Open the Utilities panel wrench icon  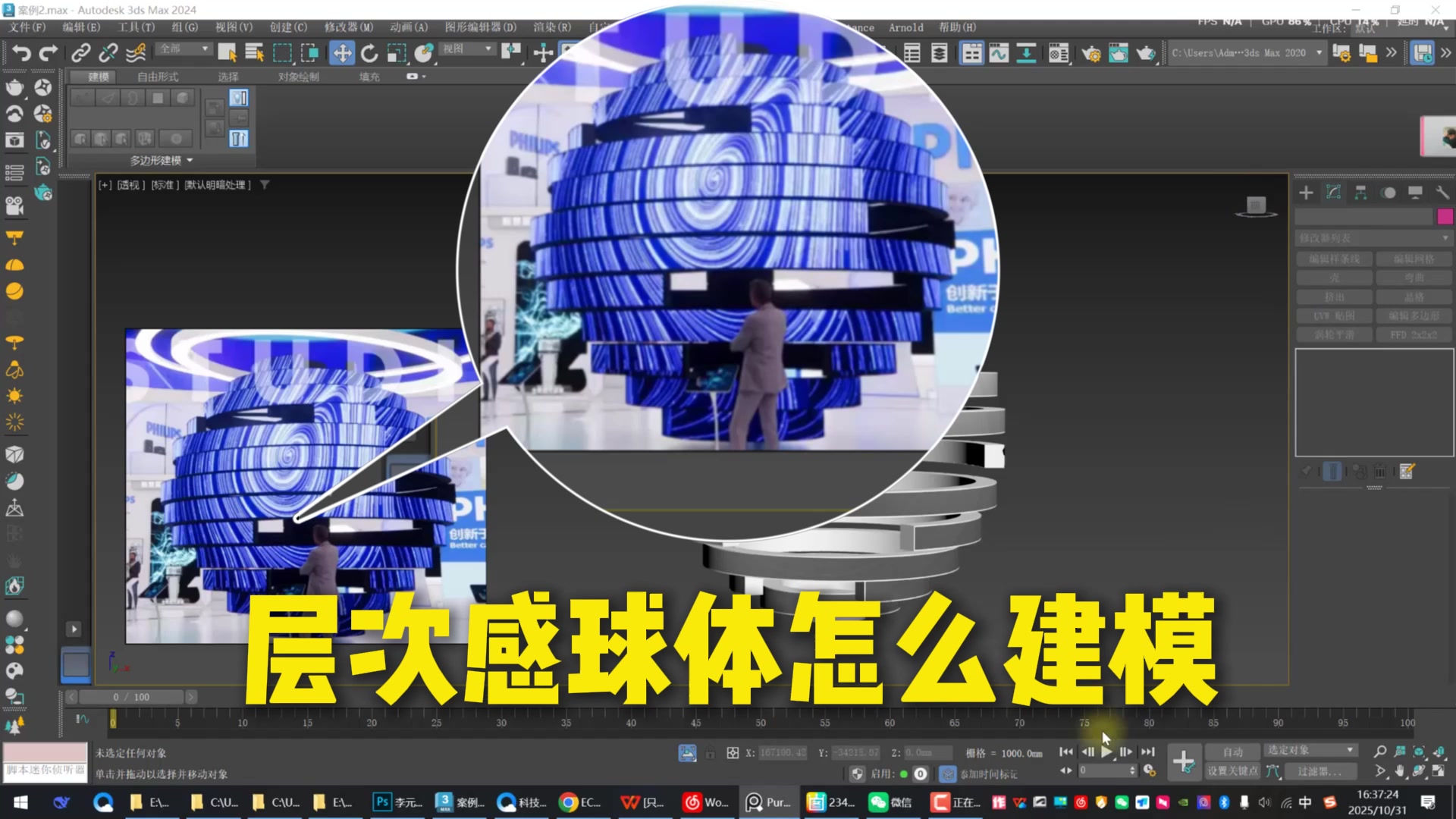click(1443, 193)
